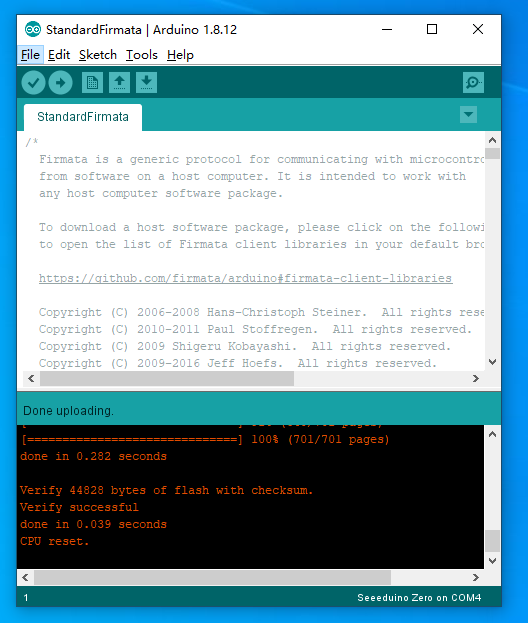
Task: Click editor vertical scrollbar down arrow
Action: [x=493, y=362]
